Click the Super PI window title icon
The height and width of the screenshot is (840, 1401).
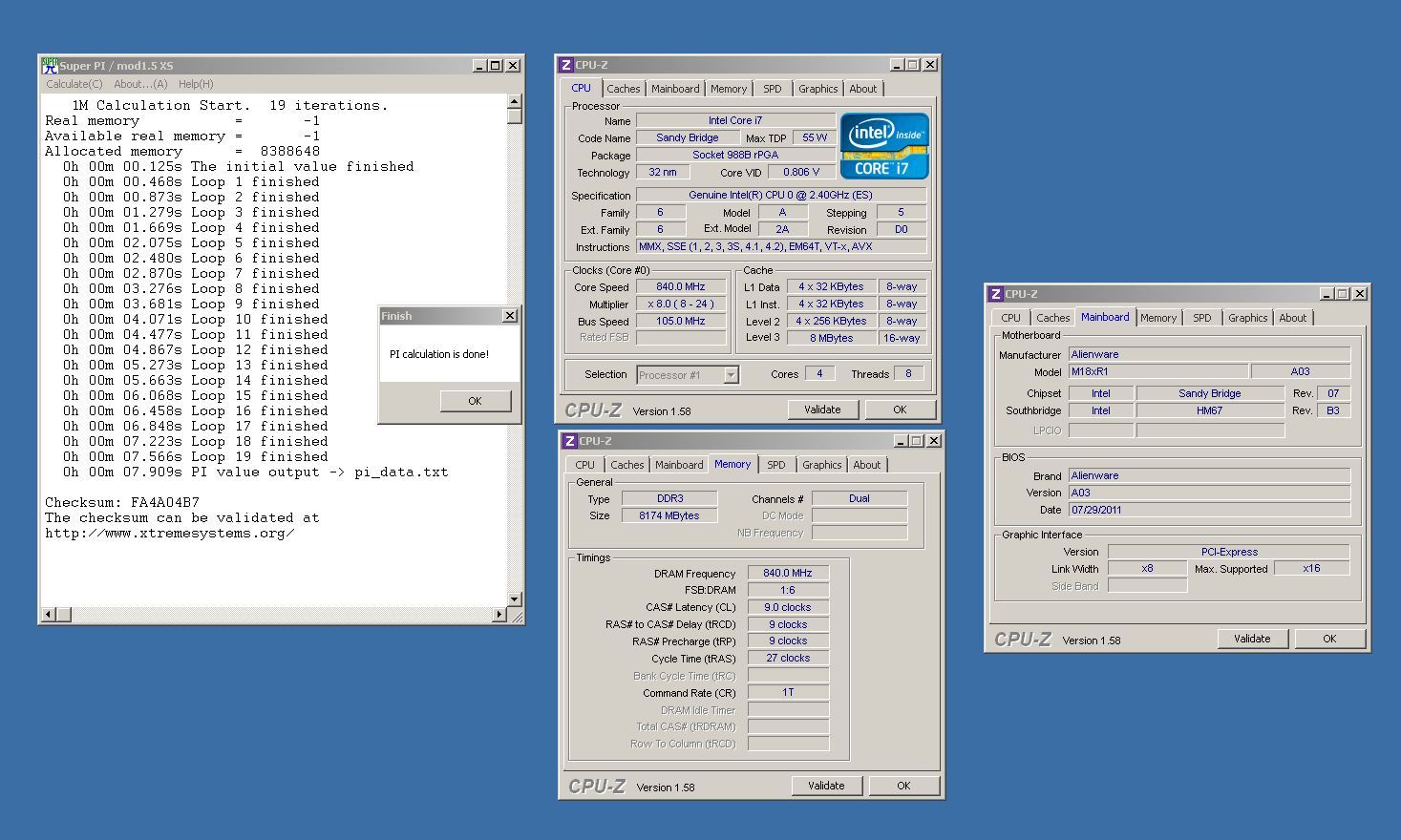(50, 66)
